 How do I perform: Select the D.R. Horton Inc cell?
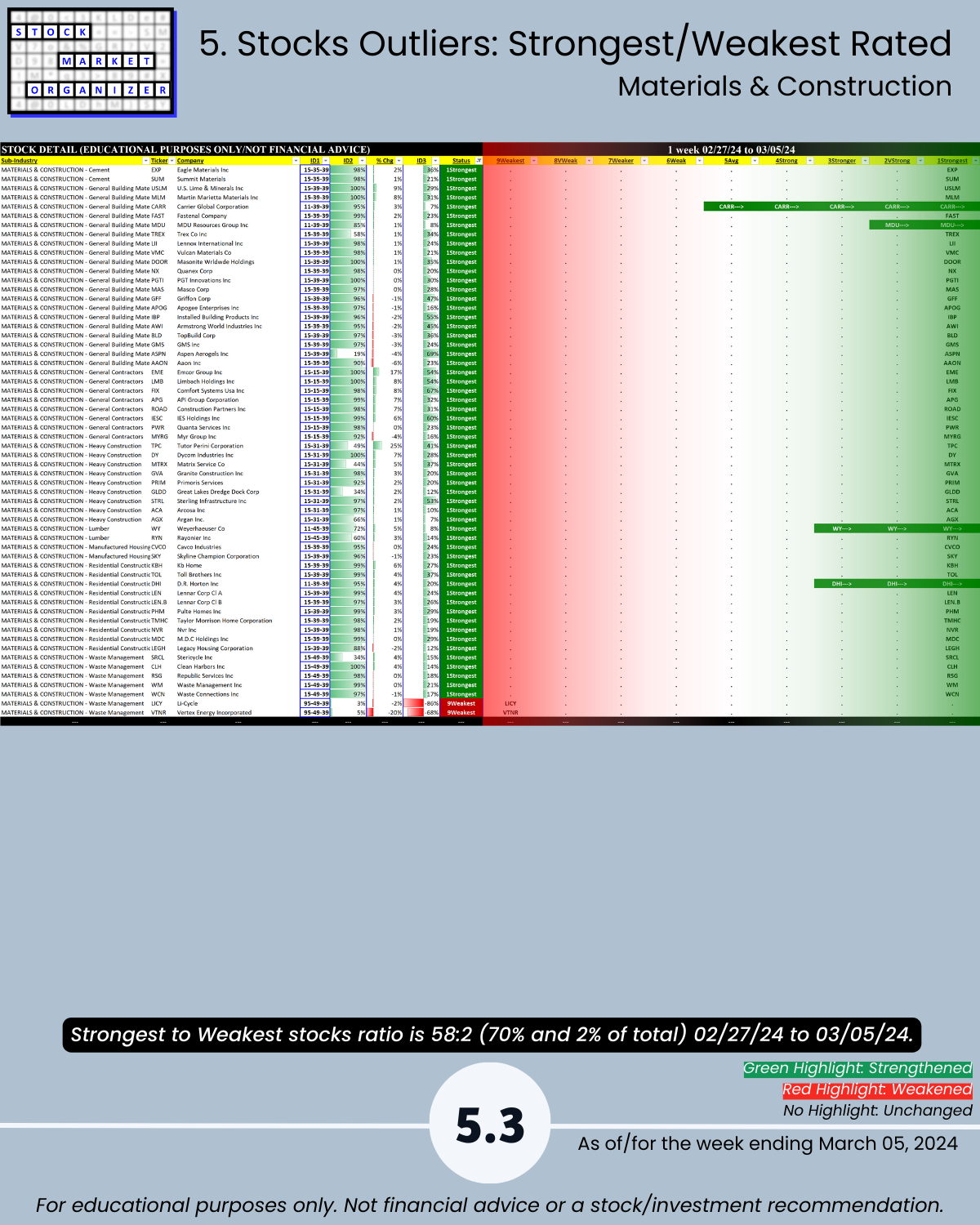[238, 584]
